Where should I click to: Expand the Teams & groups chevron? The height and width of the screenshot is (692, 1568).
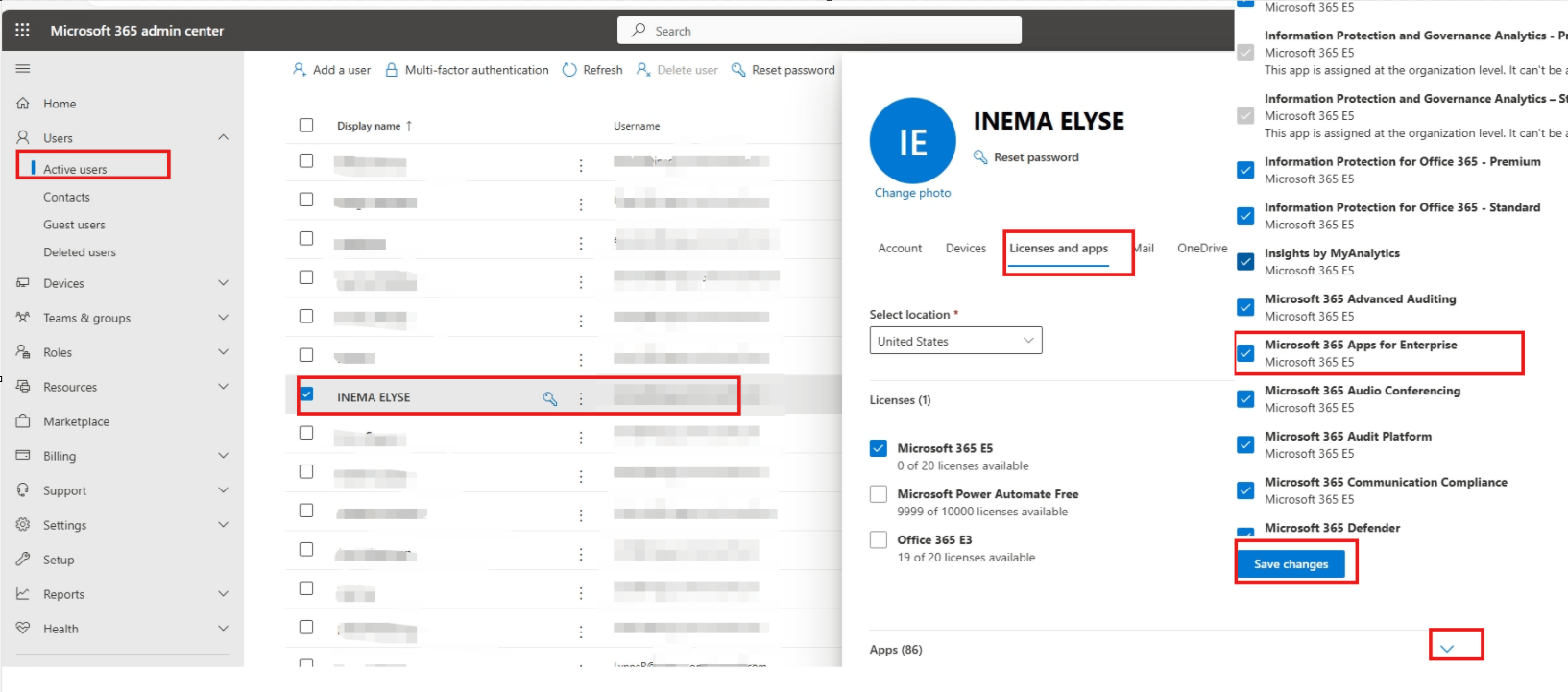pos(224,318)
